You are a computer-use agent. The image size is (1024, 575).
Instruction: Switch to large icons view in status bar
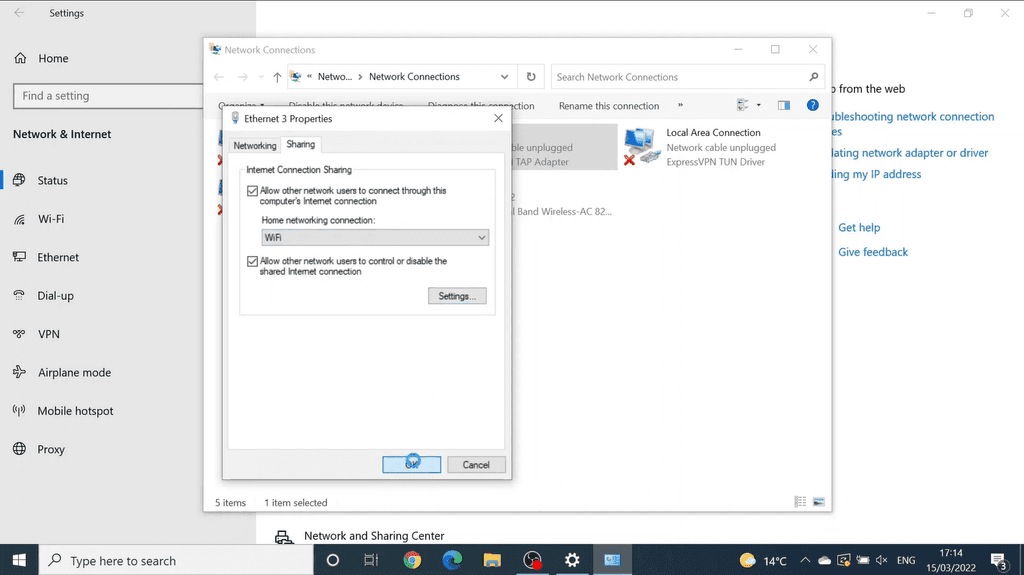click(818, 502)
